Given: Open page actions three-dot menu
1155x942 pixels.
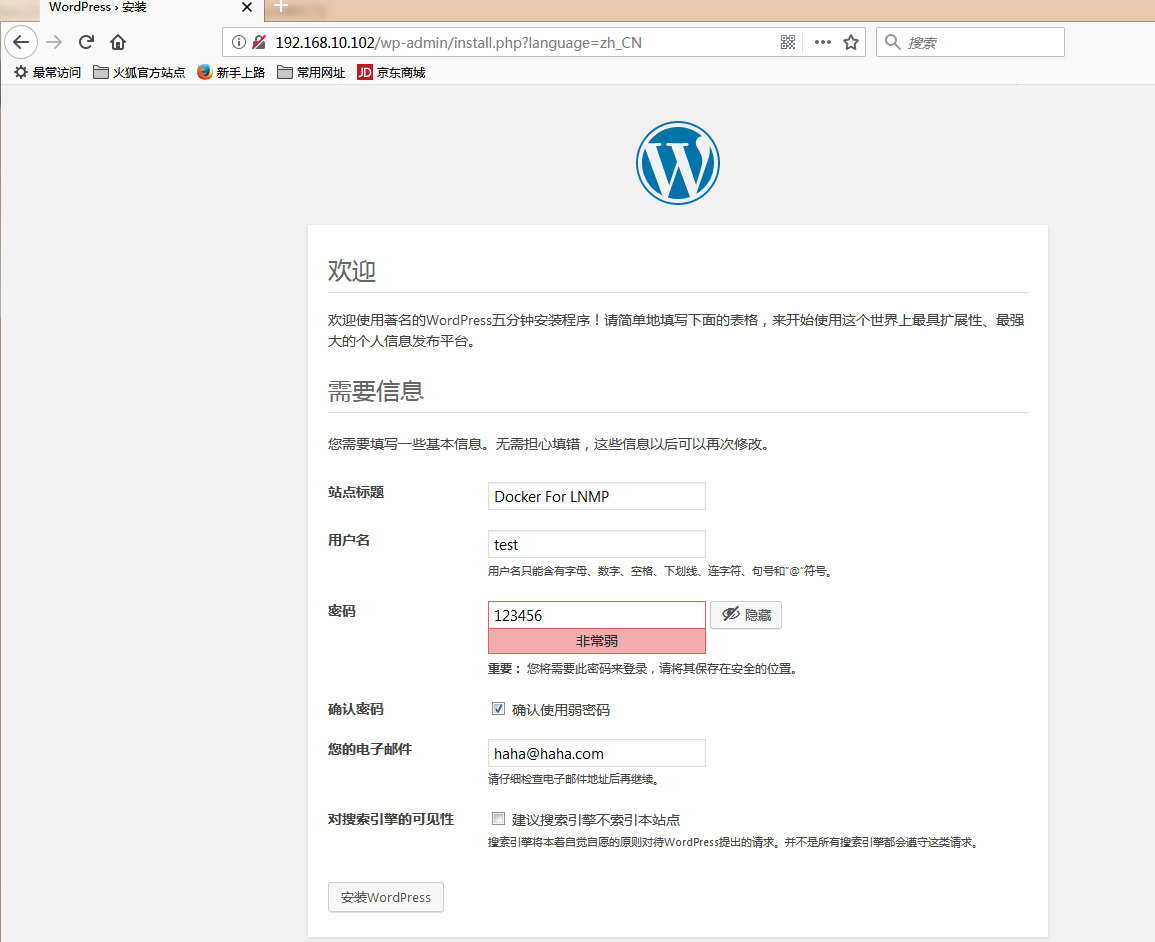Looking at the screenshot, I should pos(823,42).
